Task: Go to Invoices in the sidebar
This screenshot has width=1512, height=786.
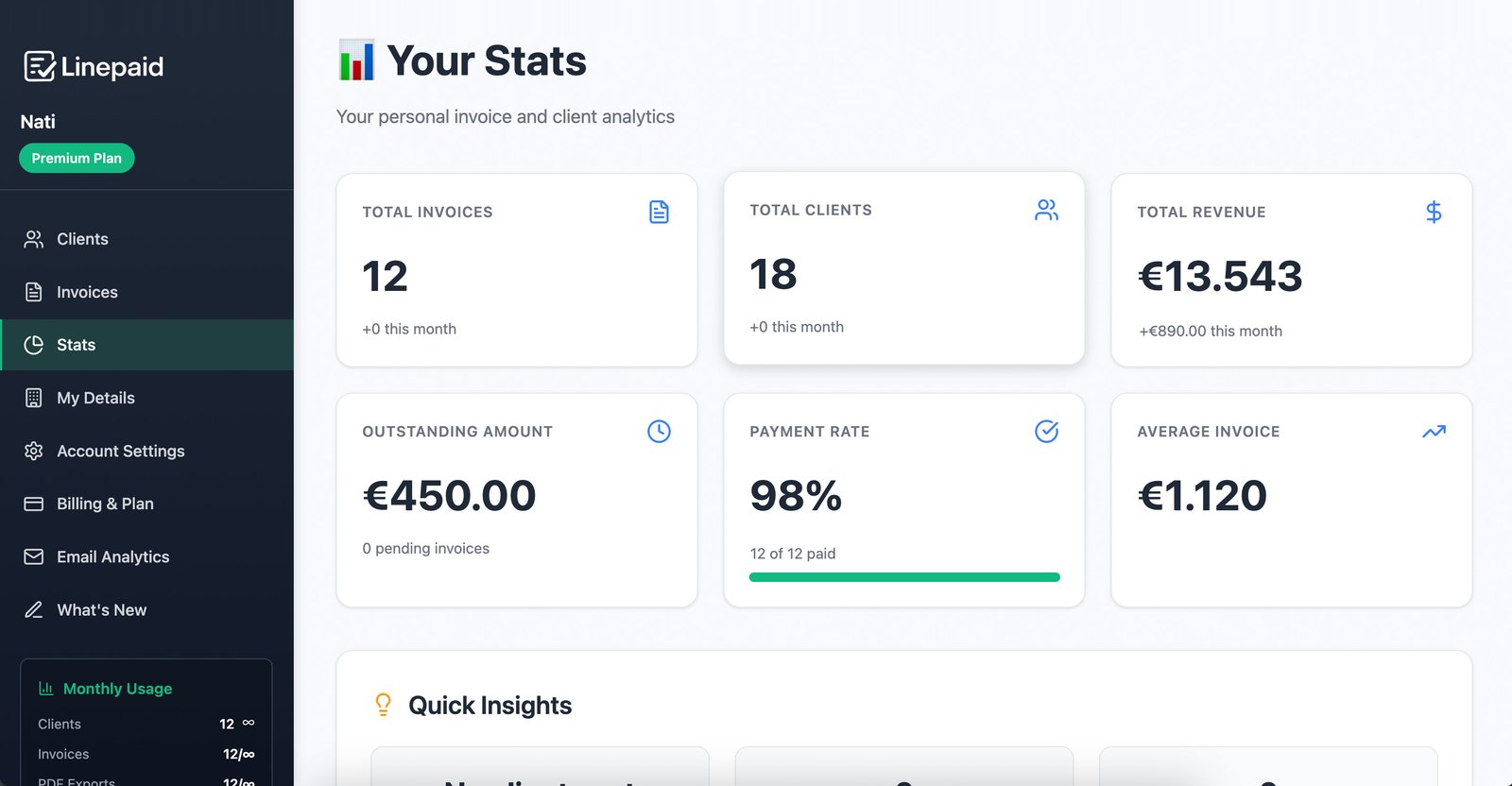Action: (87, 292)
